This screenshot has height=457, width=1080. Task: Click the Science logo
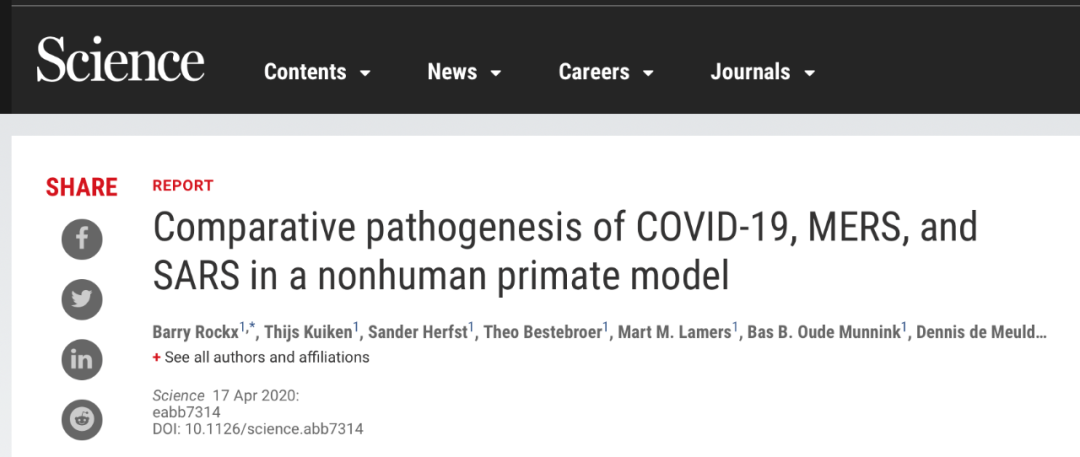pyautogui.click(x=120, y=62)
